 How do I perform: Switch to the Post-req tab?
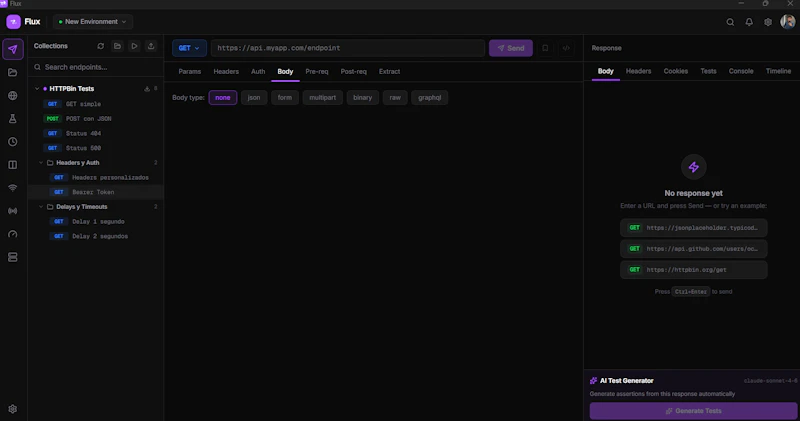(354, 71)
